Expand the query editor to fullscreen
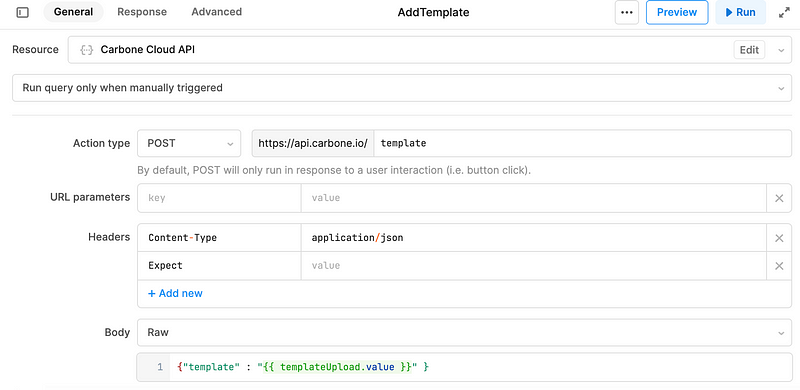The height and width of the screenshot is (390, 800). pos(784,13)
